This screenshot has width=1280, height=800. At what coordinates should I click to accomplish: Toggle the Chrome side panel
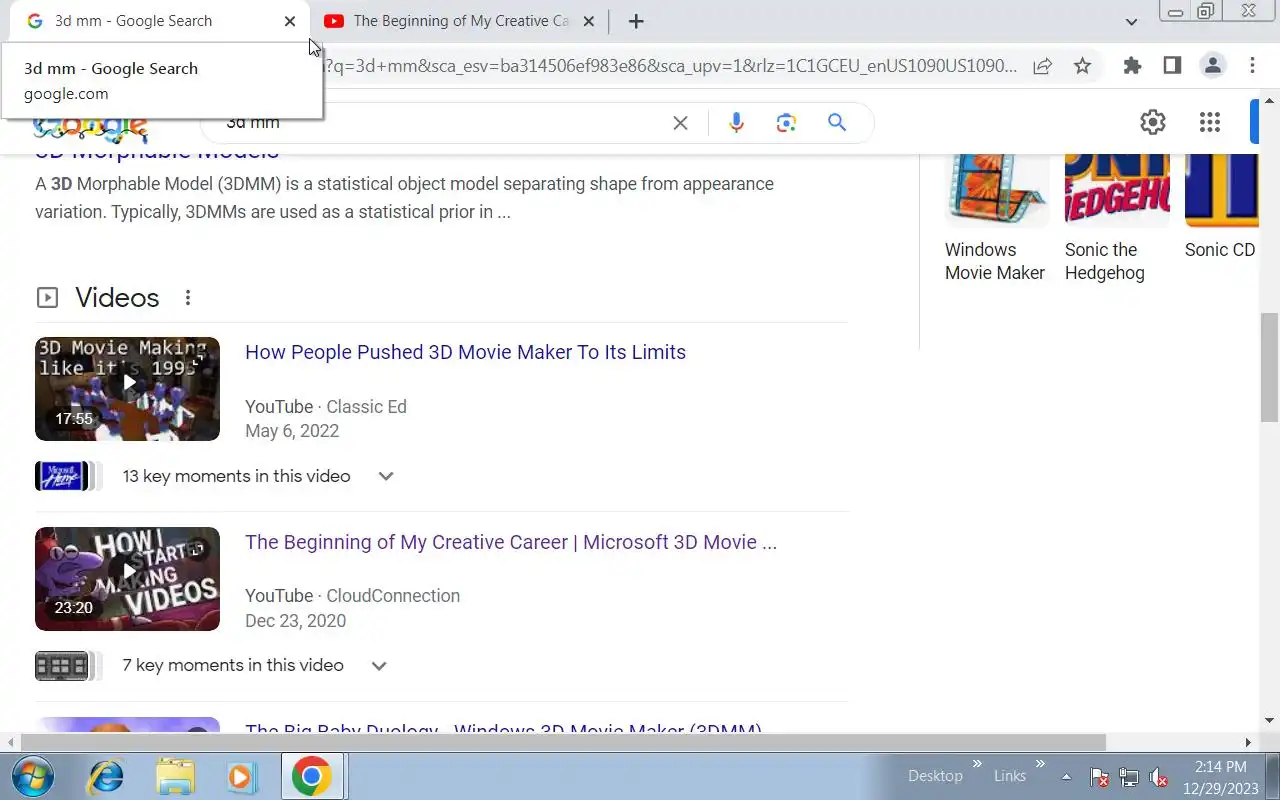pos(1172,66)
